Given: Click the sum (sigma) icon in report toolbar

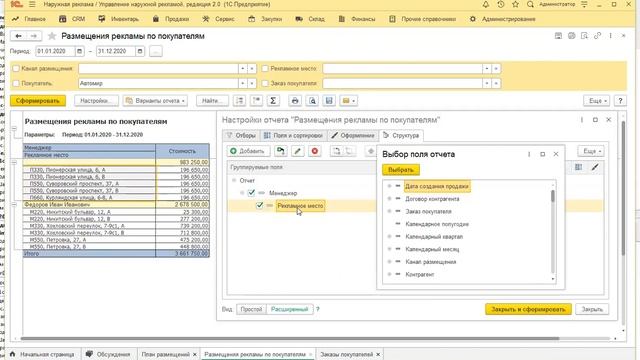Looking at the screenshot, I should coord(273,100).
